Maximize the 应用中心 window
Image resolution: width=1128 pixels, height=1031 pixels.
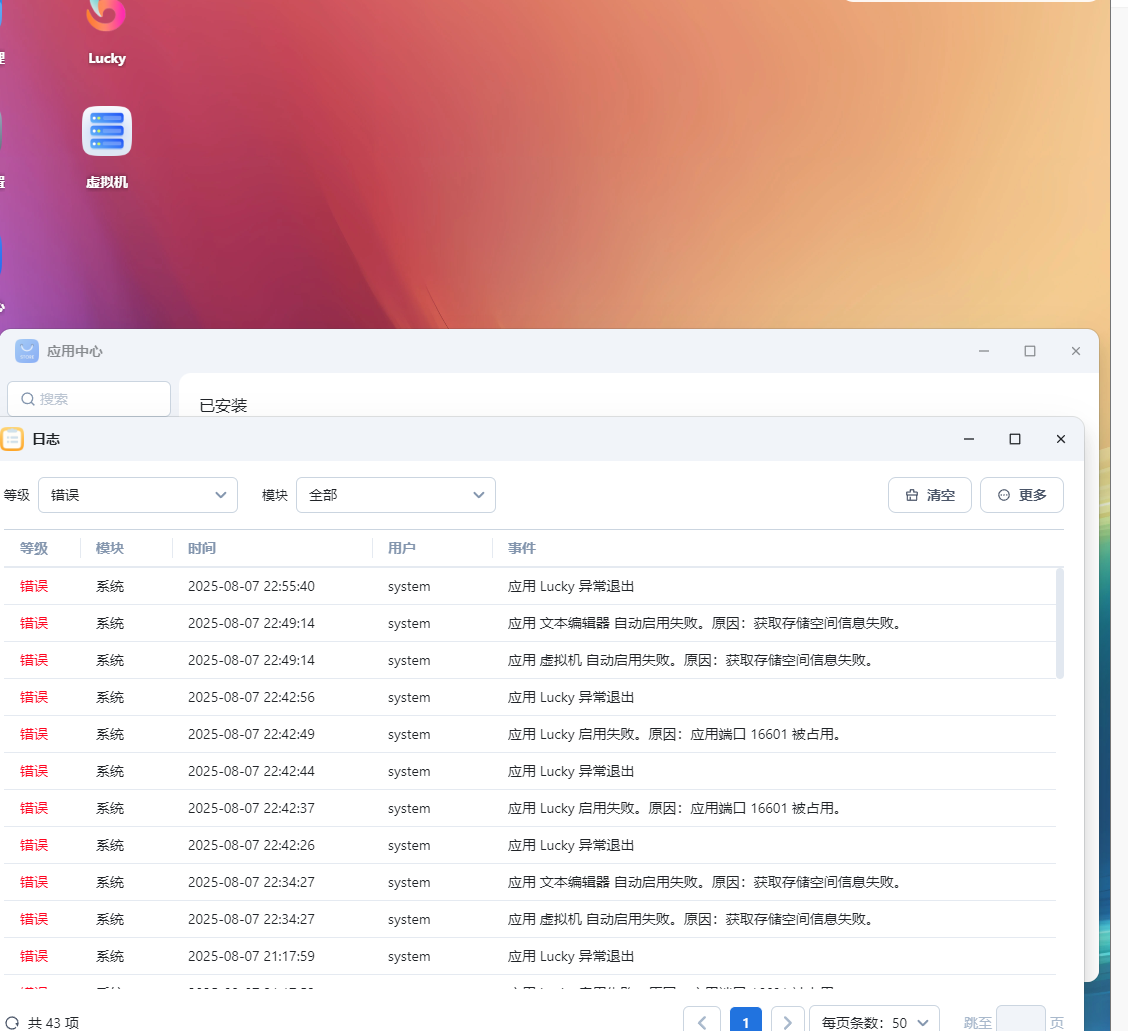[1030, 351]
